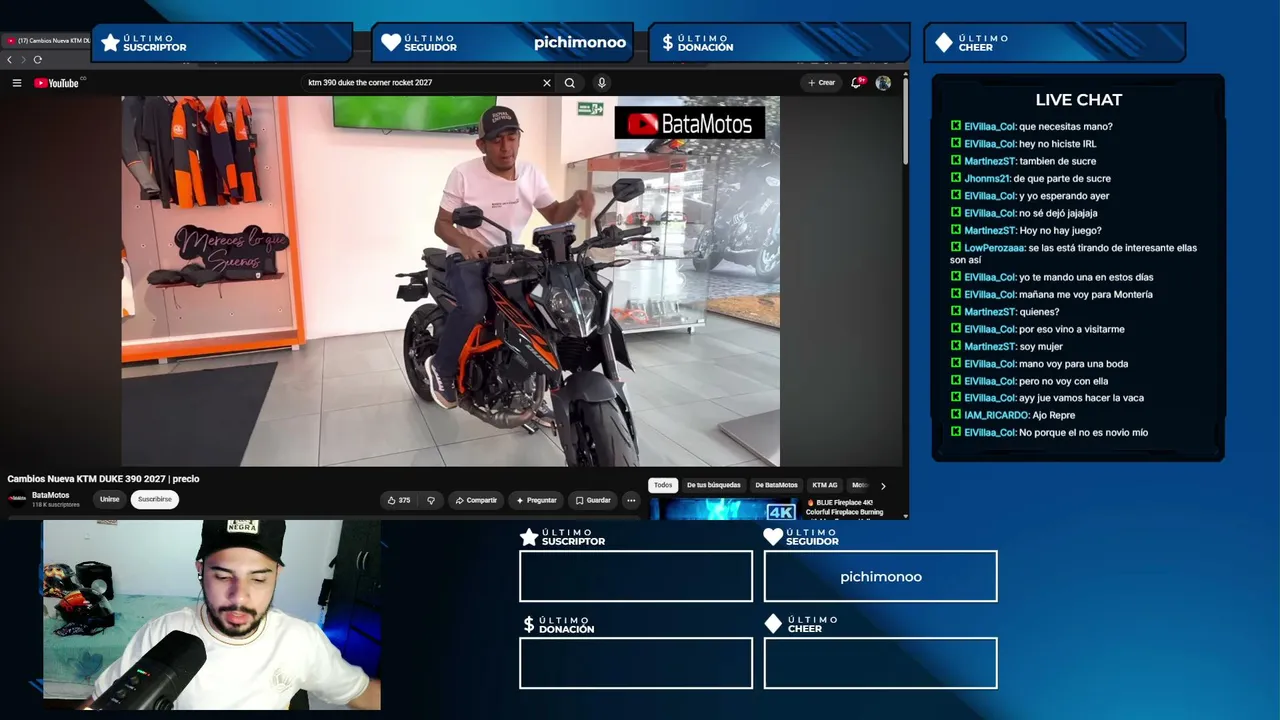Image resolution: width=1280 pixels, height=720 pixels.
Task: Open the YouTube account avatar menu
Action: pyautogui.click(x=883, y=83)
